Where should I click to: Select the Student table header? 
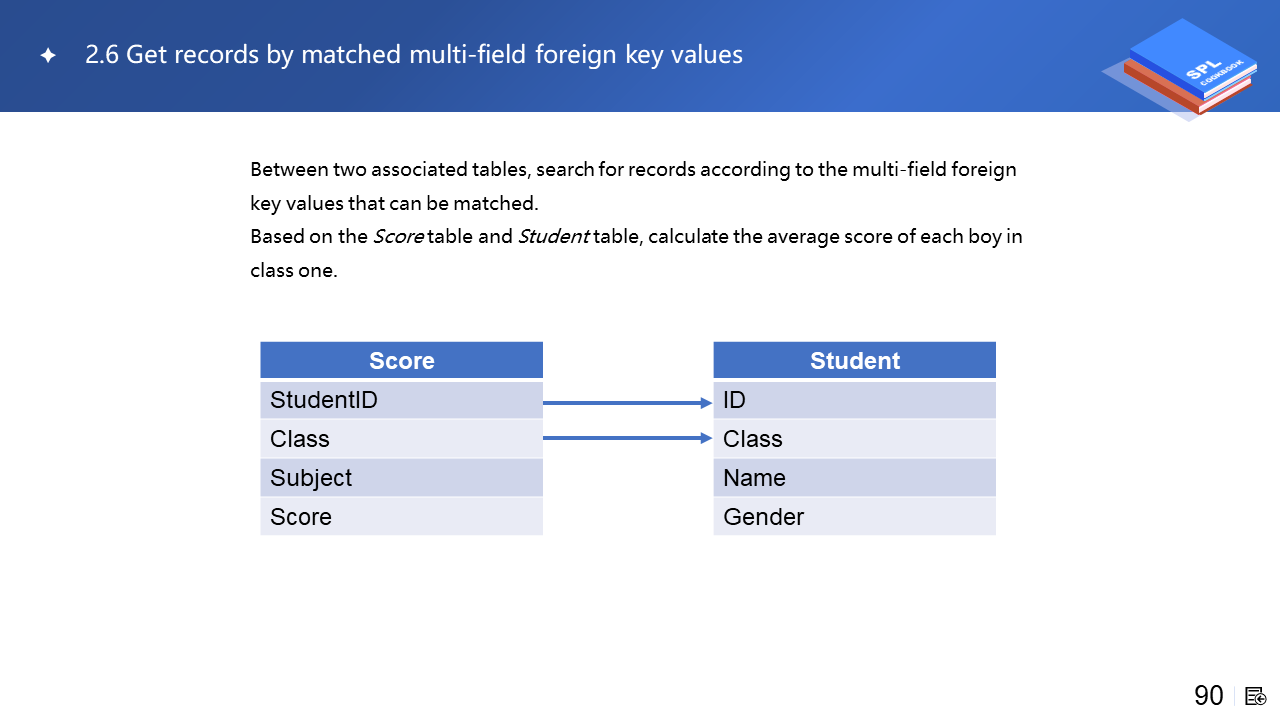[854, 361]
